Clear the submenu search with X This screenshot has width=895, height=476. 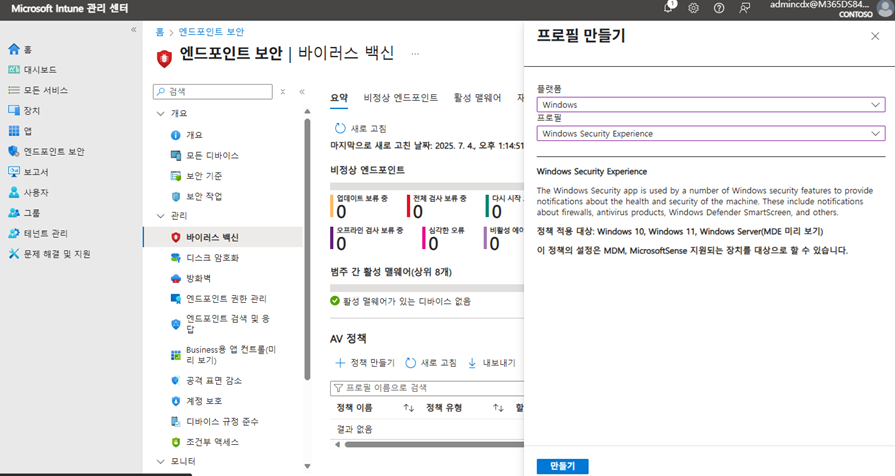[283, 91]
